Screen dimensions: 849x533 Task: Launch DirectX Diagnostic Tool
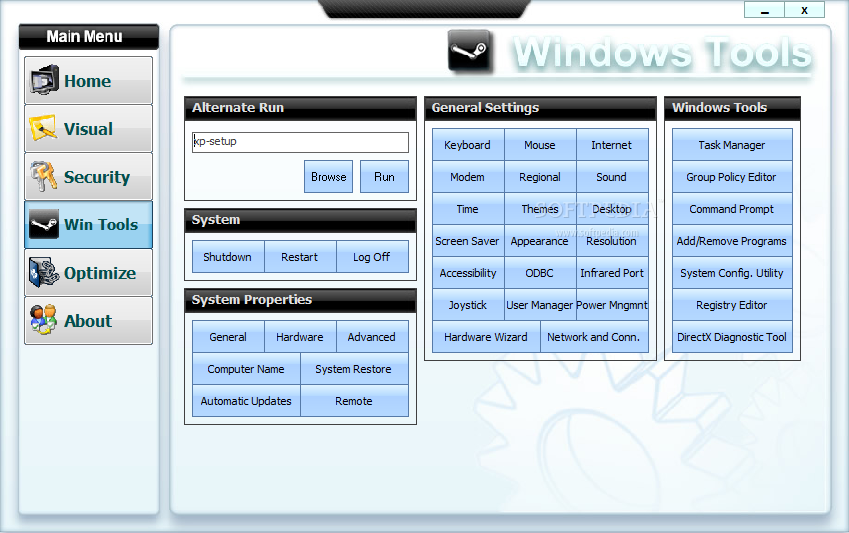coord(732,336)
